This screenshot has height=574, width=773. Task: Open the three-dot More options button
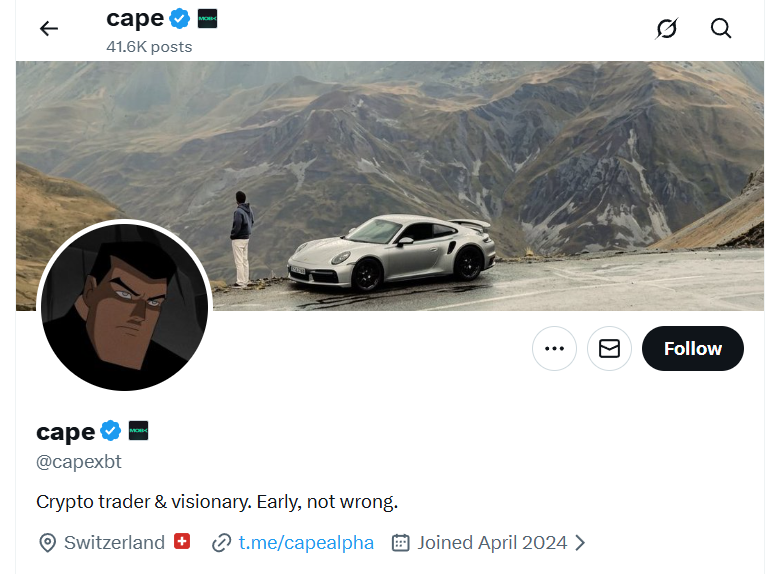click(x=554, y=349)
